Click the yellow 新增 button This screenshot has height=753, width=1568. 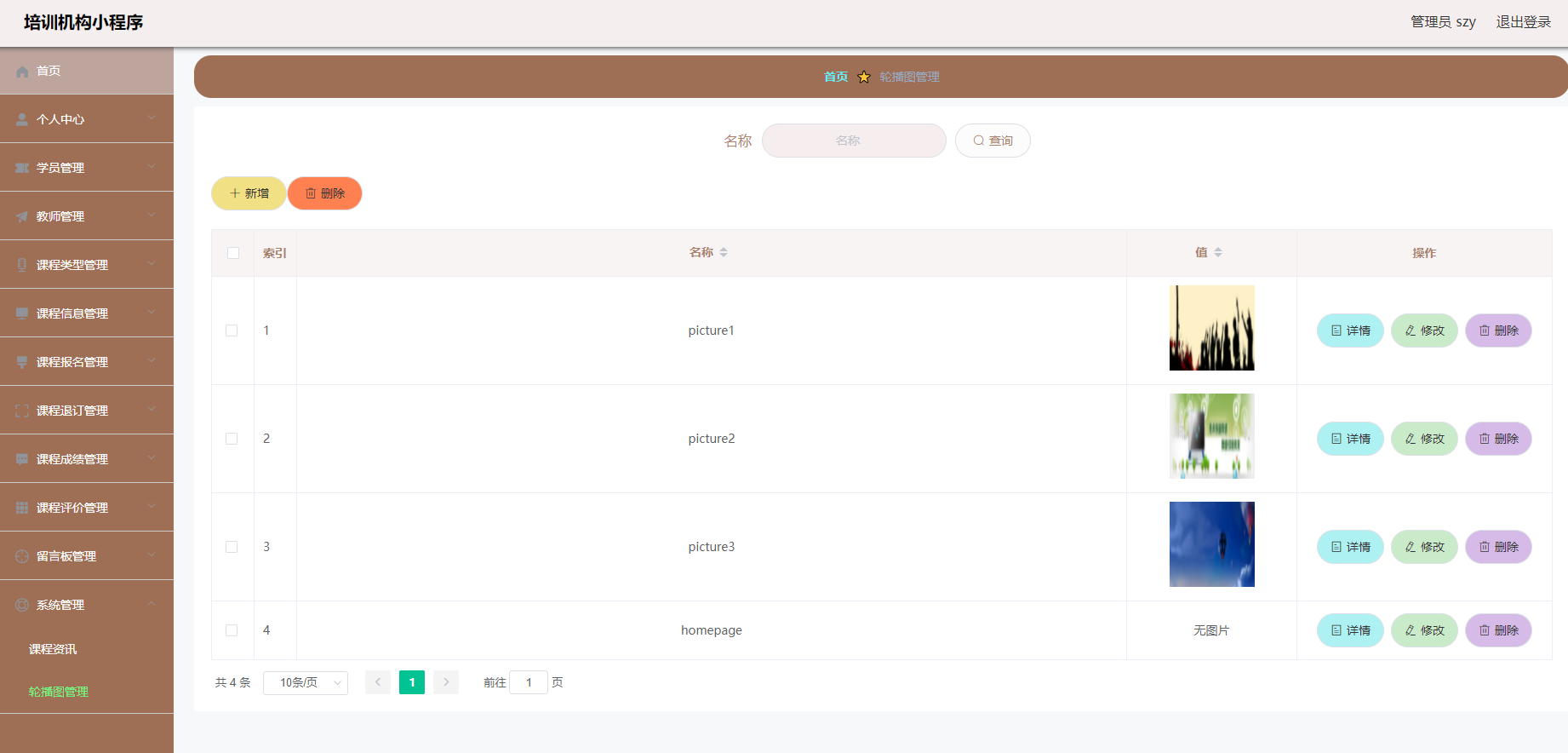[x=249, y=193]
